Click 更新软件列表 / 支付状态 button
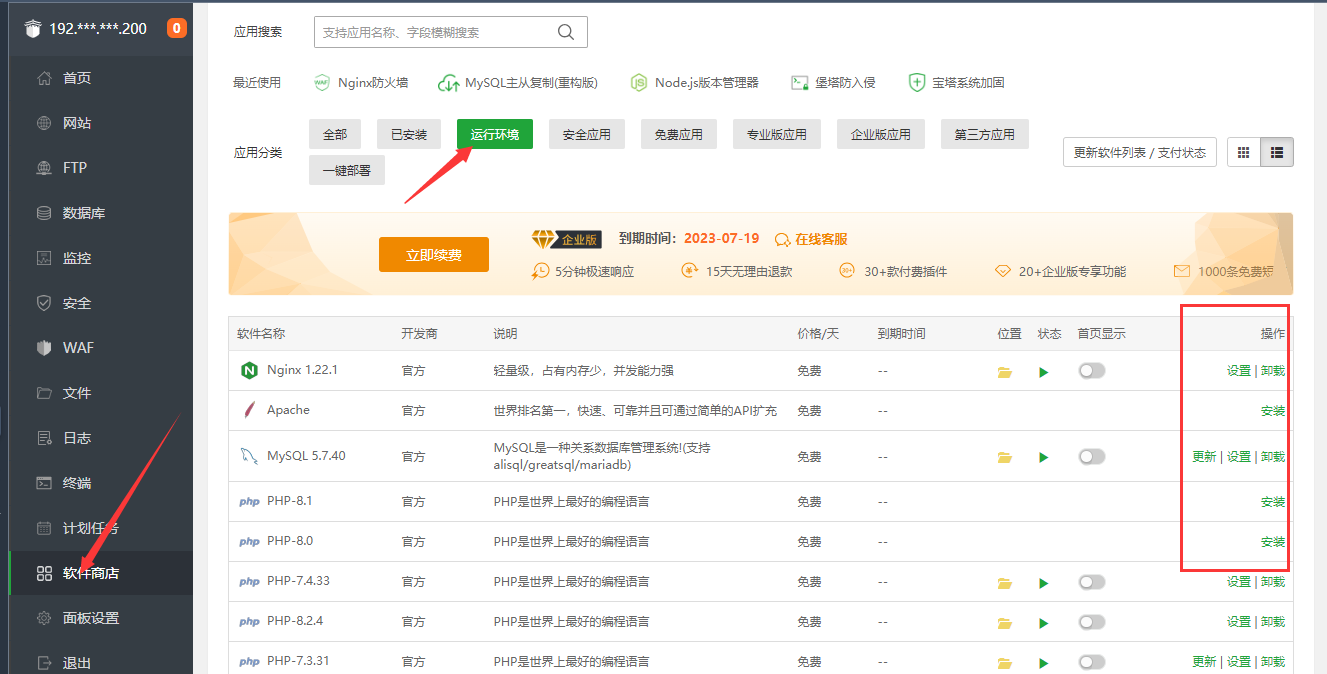Viewport: 1327px width, 674px height. click(1140, 153)
